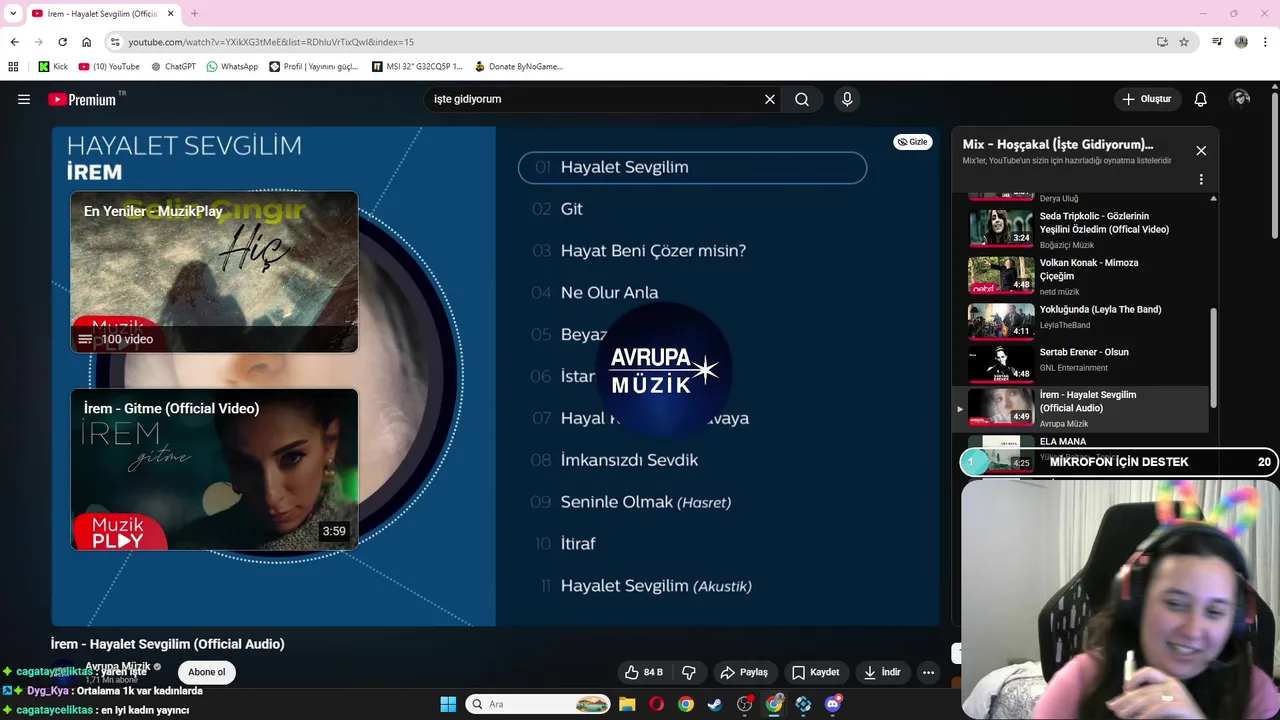Image resolution: width=1280 pixels, height=720 pixels.
Task: Open the YouTube account avatar menu
Action: click(x=1241, y=98)
